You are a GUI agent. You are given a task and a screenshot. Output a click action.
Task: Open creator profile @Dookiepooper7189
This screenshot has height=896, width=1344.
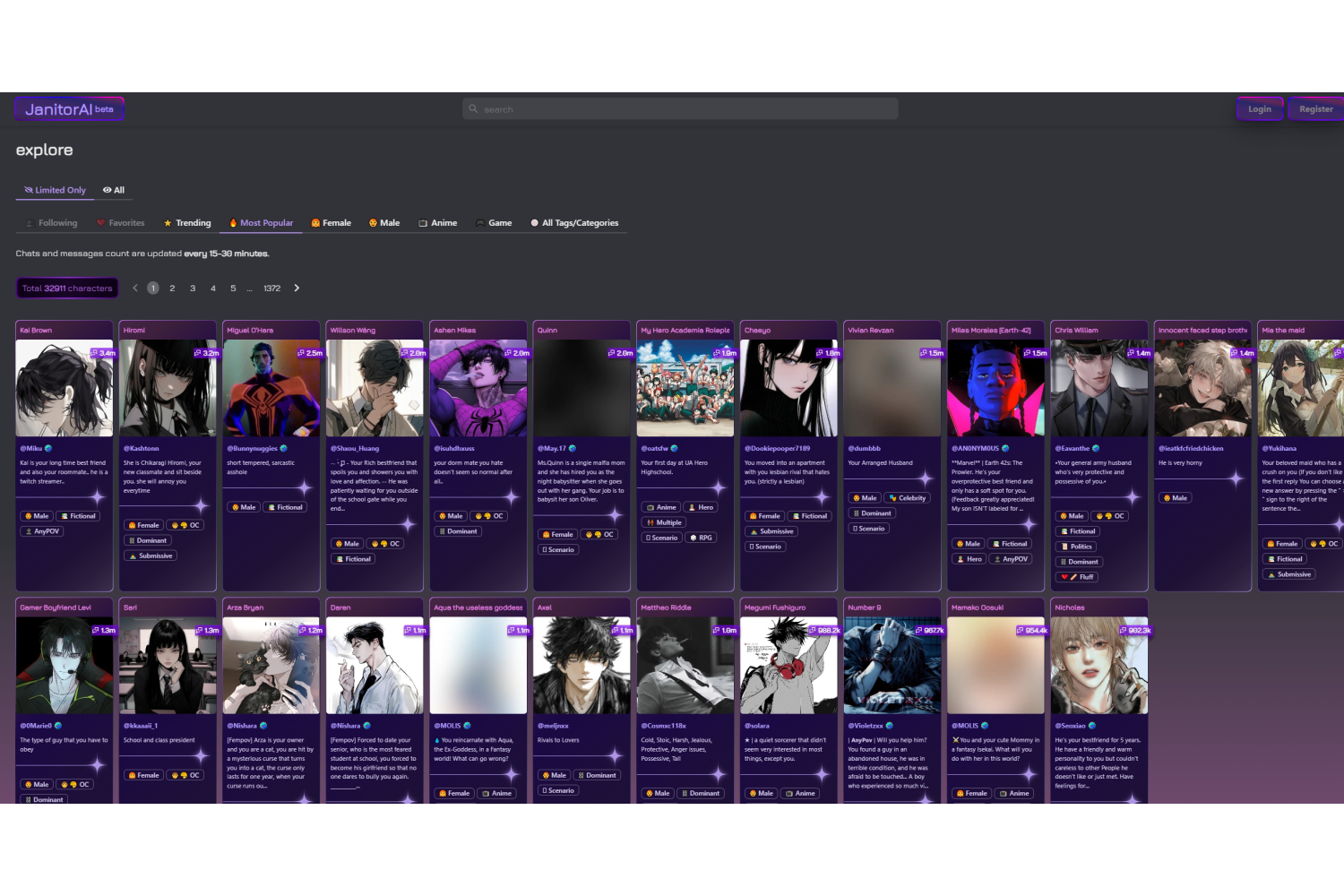pos(777,449)
